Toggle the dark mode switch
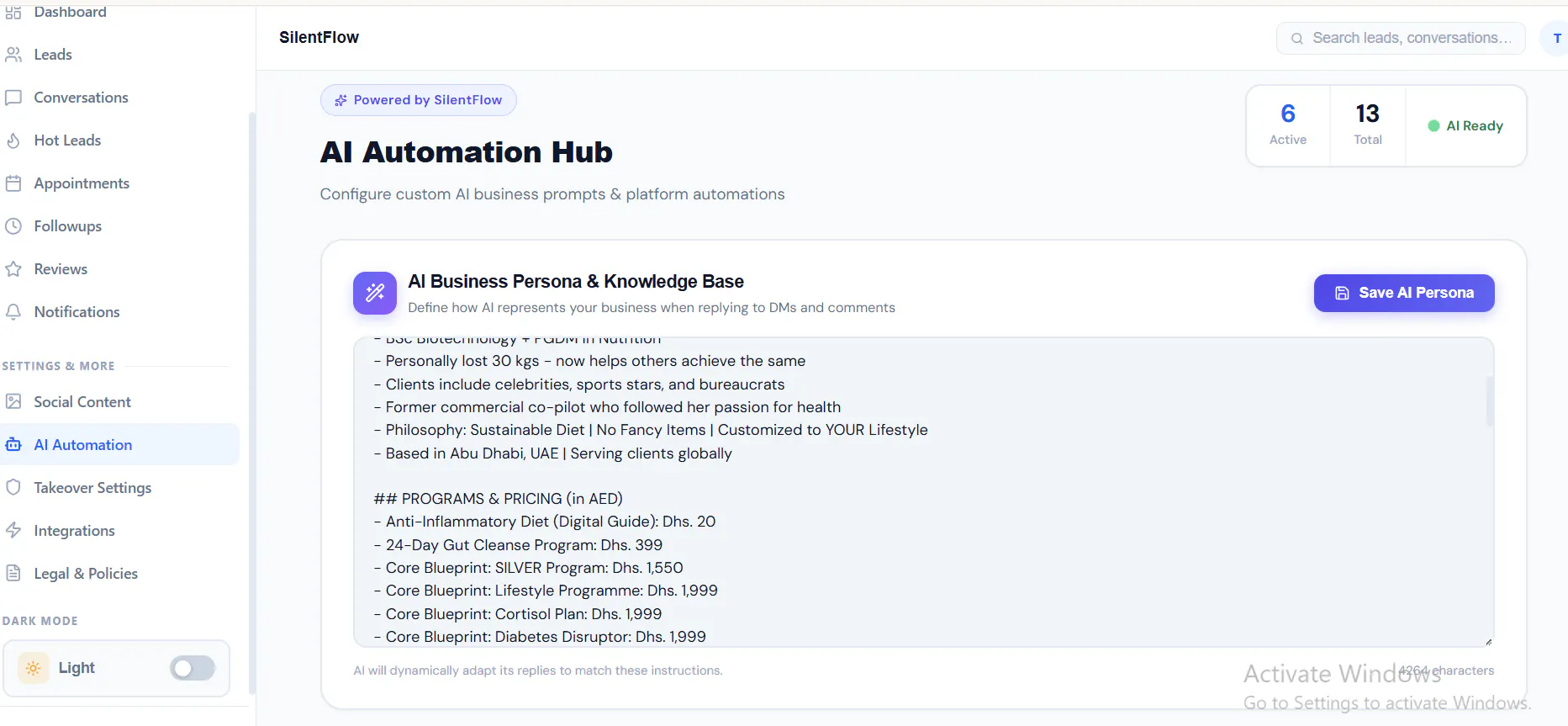Image resolution: width=1568 pixels, height=726 pixels. tap(193, 668)
